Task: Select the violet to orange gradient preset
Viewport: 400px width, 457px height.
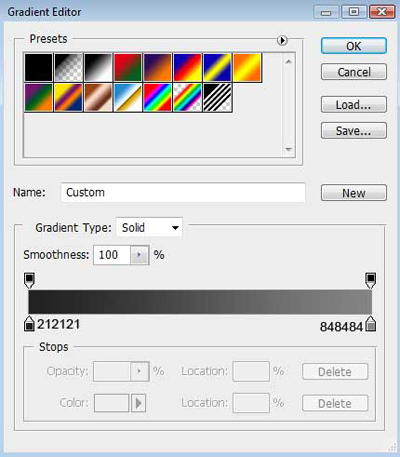Action: 157,67
